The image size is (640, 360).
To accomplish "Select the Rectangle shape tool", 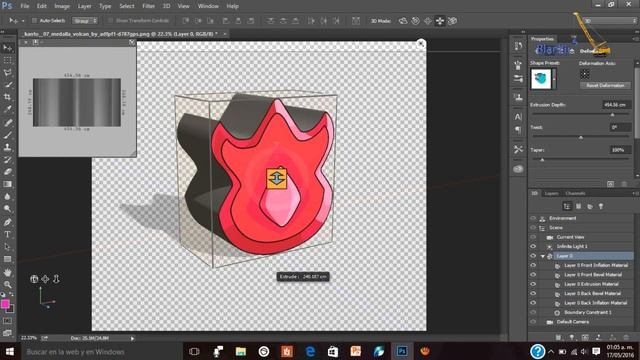I will click(7, 259).
